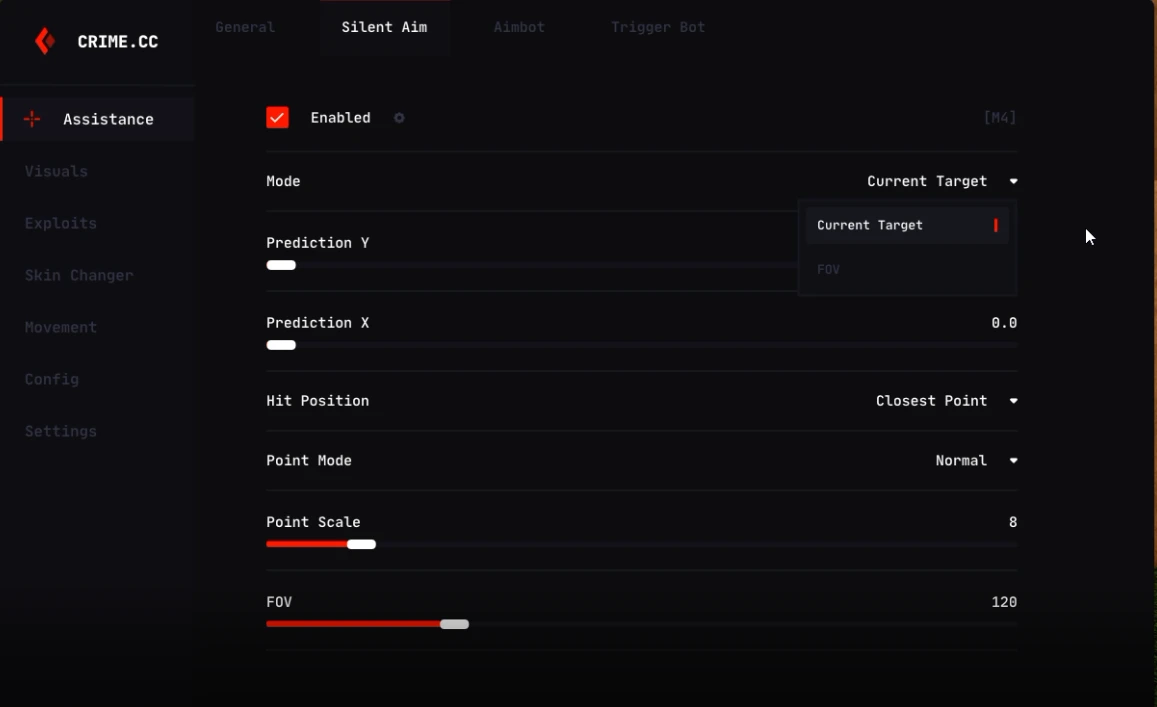The width and height of the screenshot is (1157, 707).
Task: Go to Settings in the sidebar
Action: [61, 431]
